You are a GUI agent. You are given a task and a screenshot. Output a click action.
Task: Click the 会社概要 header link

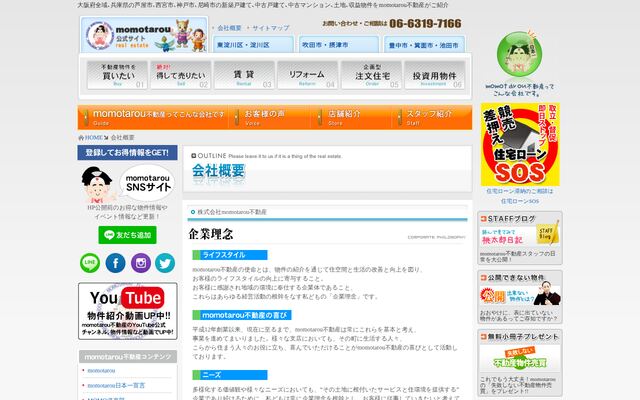[229, 28]
